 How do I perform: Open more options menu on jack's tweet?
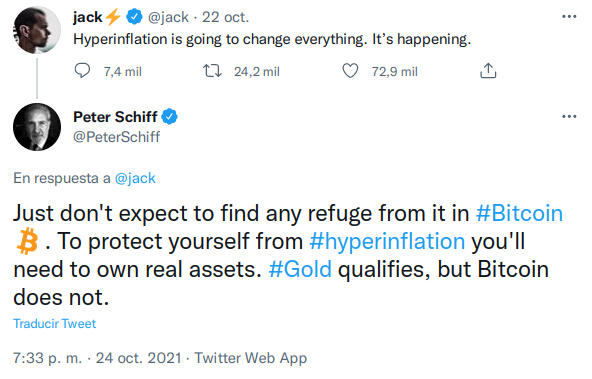[569, 16]
